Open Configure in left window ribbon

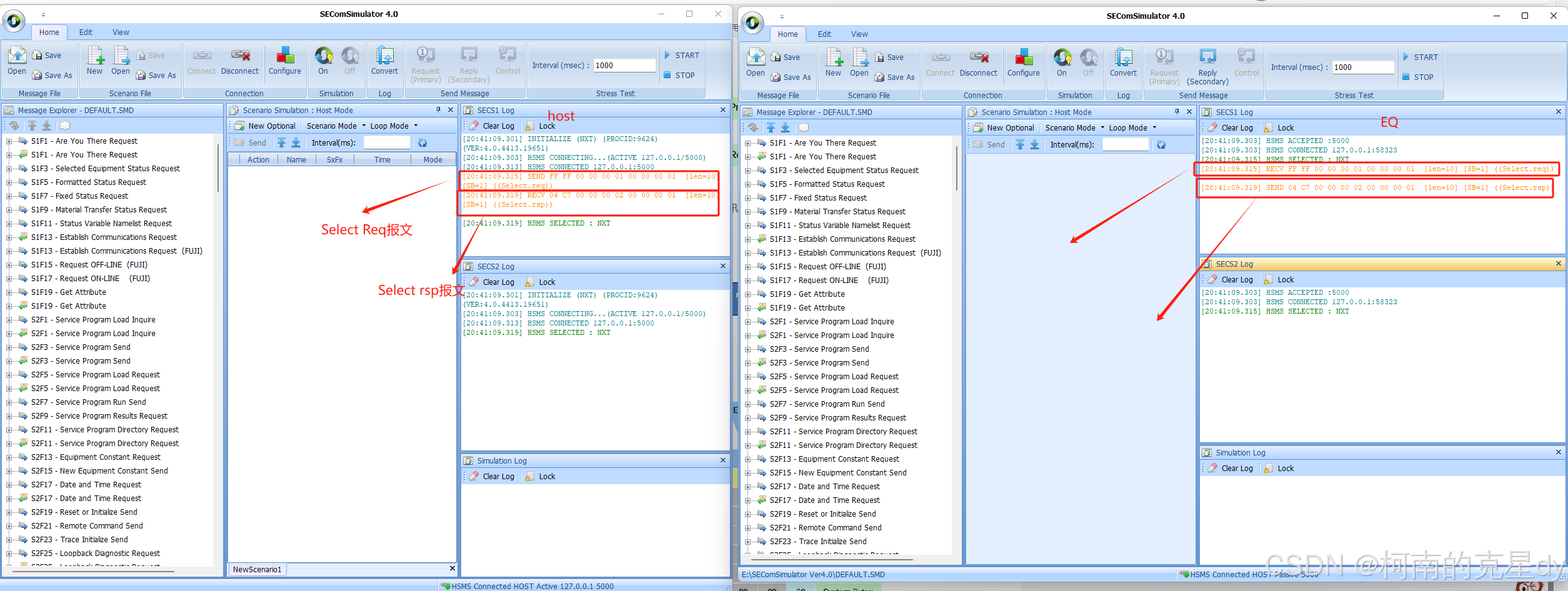point(285,61)
